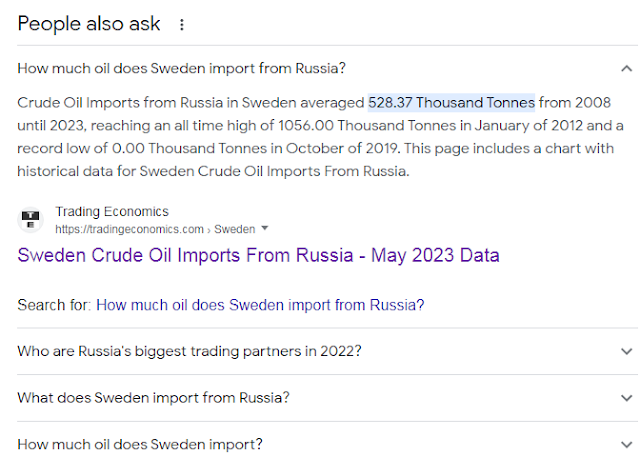
Task: Select question Who are Russia's biggest trading partners
Action: (x=190, y=352)
